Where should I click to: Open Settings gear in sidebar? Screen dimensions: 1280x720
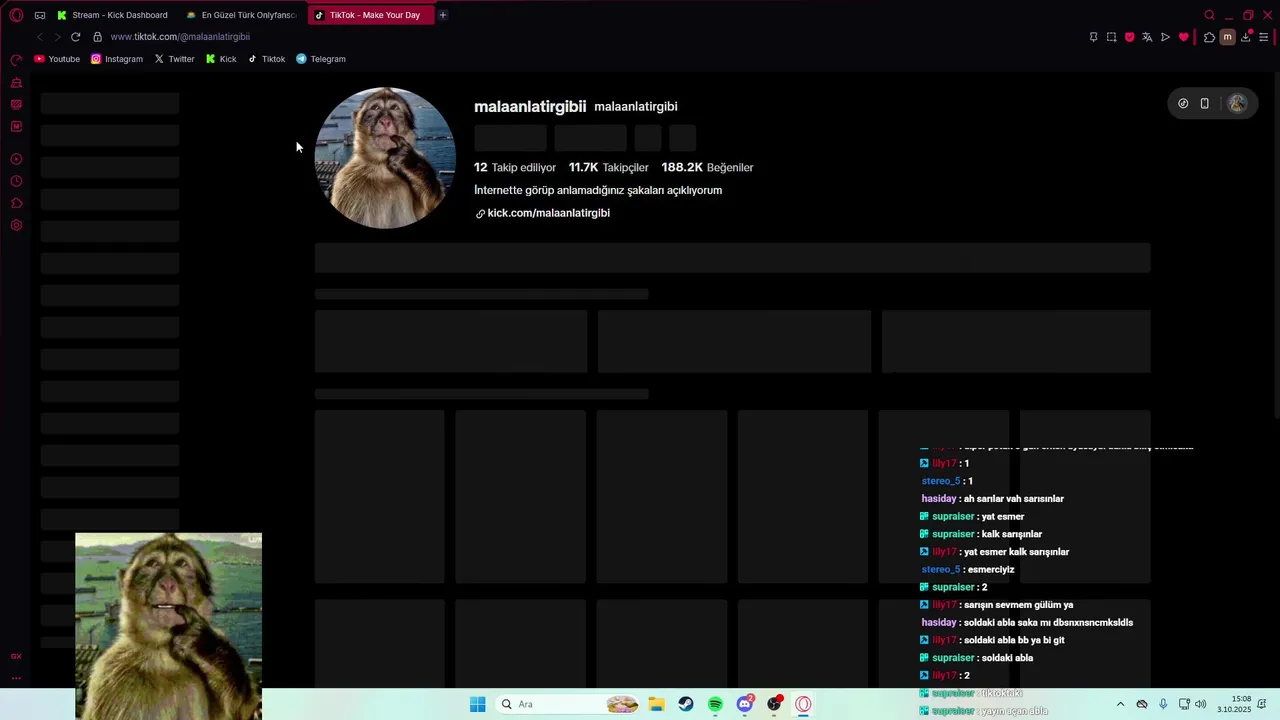(x=16, y=225)
